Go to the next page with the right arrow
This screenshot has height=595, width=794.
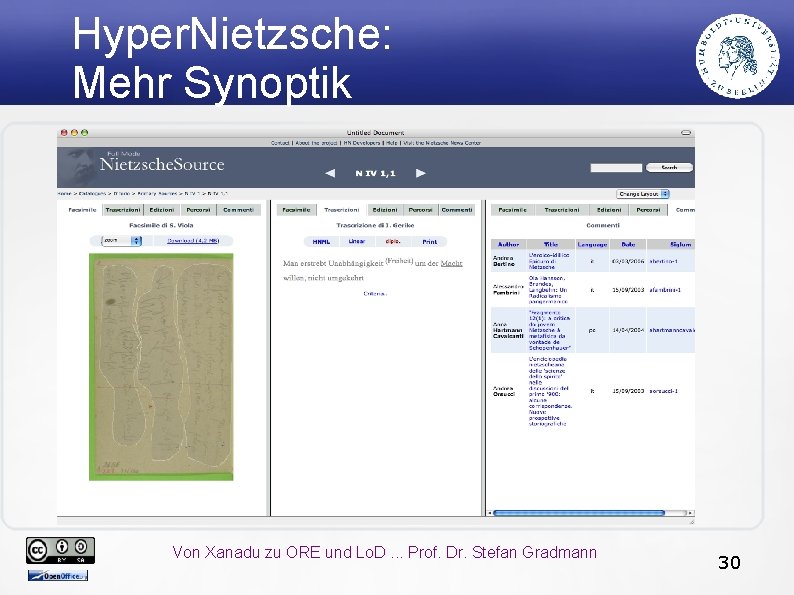420,173
